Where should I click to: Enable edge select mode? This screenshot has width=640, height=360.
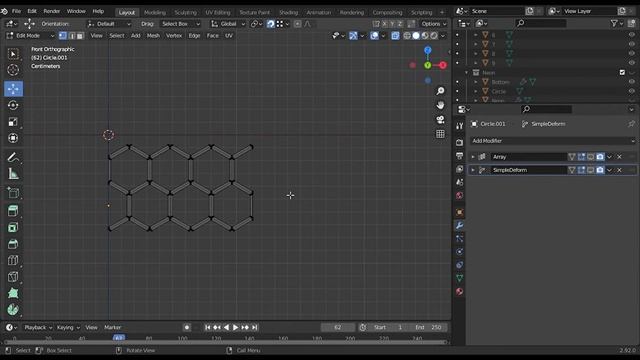72,36
